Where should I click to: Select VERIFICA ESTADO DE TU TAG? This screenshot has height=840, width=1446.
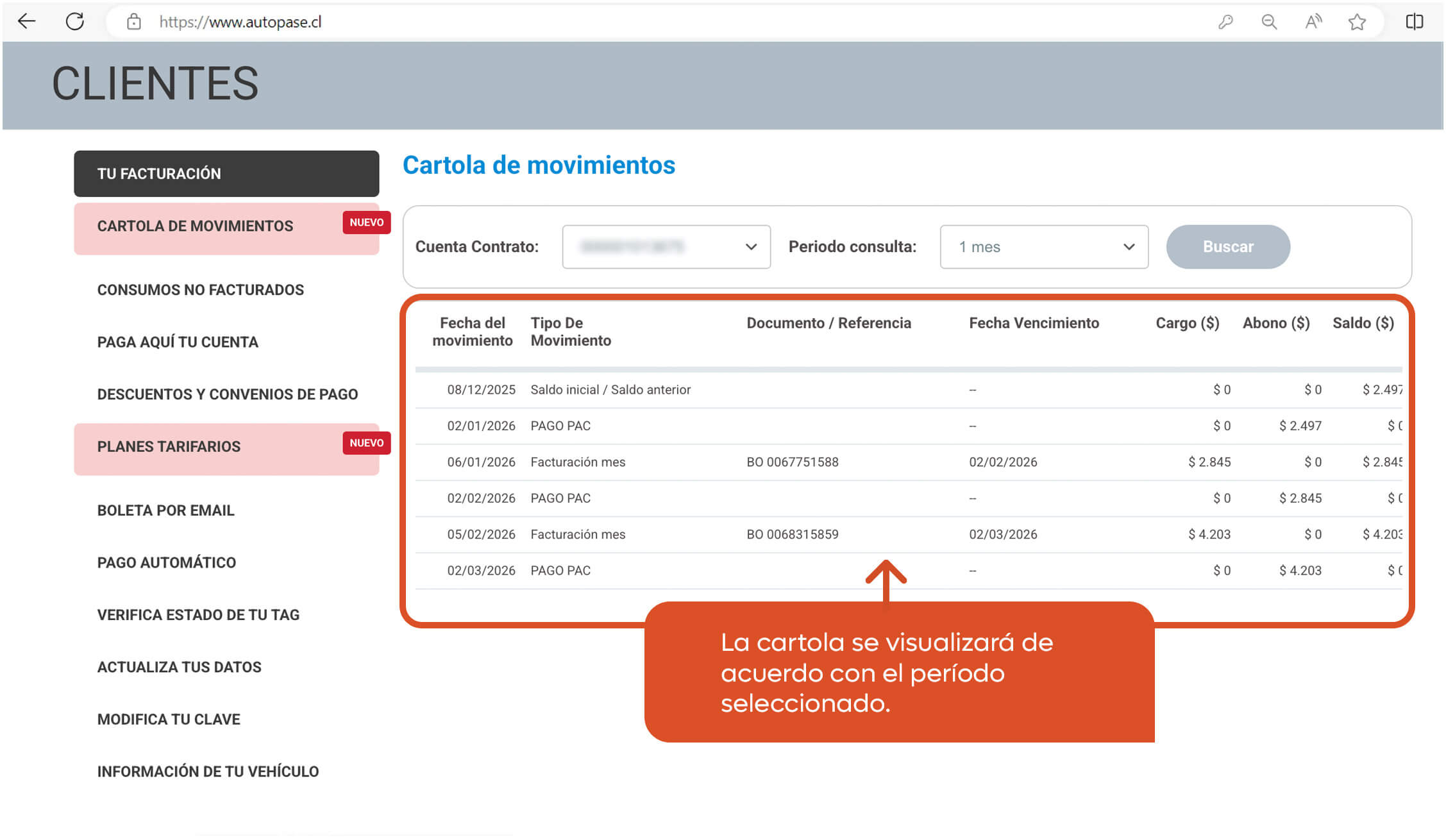tap(198, 615)
